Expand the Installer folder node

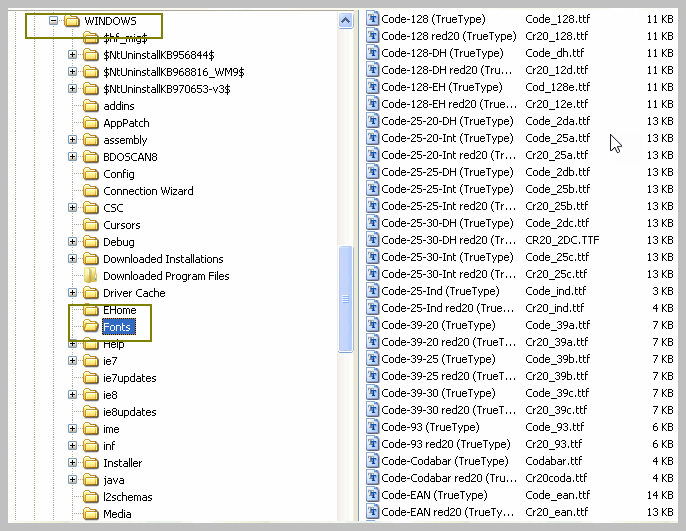73,463
